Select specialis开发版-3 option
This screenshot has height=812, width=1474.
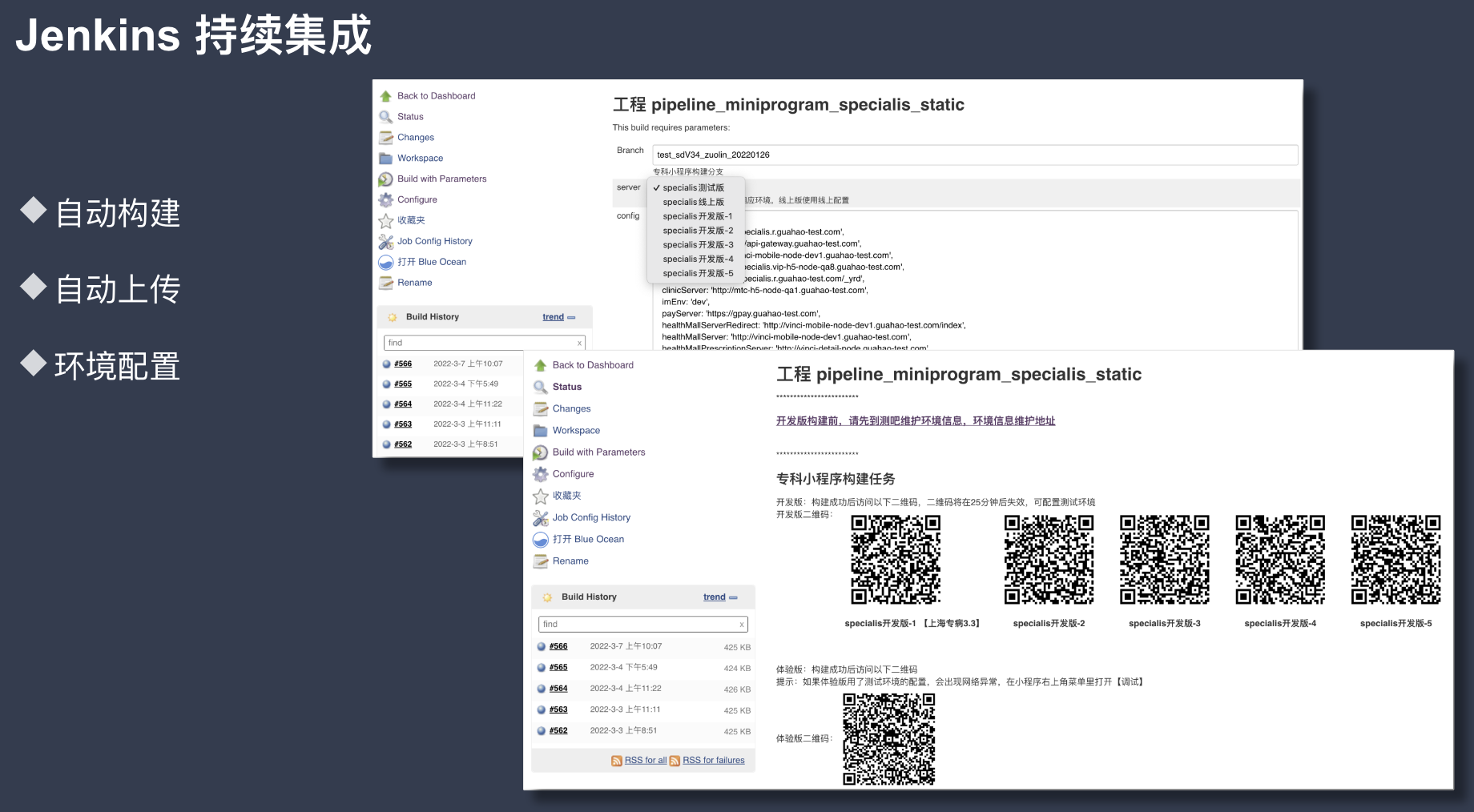tap(697, 245)
